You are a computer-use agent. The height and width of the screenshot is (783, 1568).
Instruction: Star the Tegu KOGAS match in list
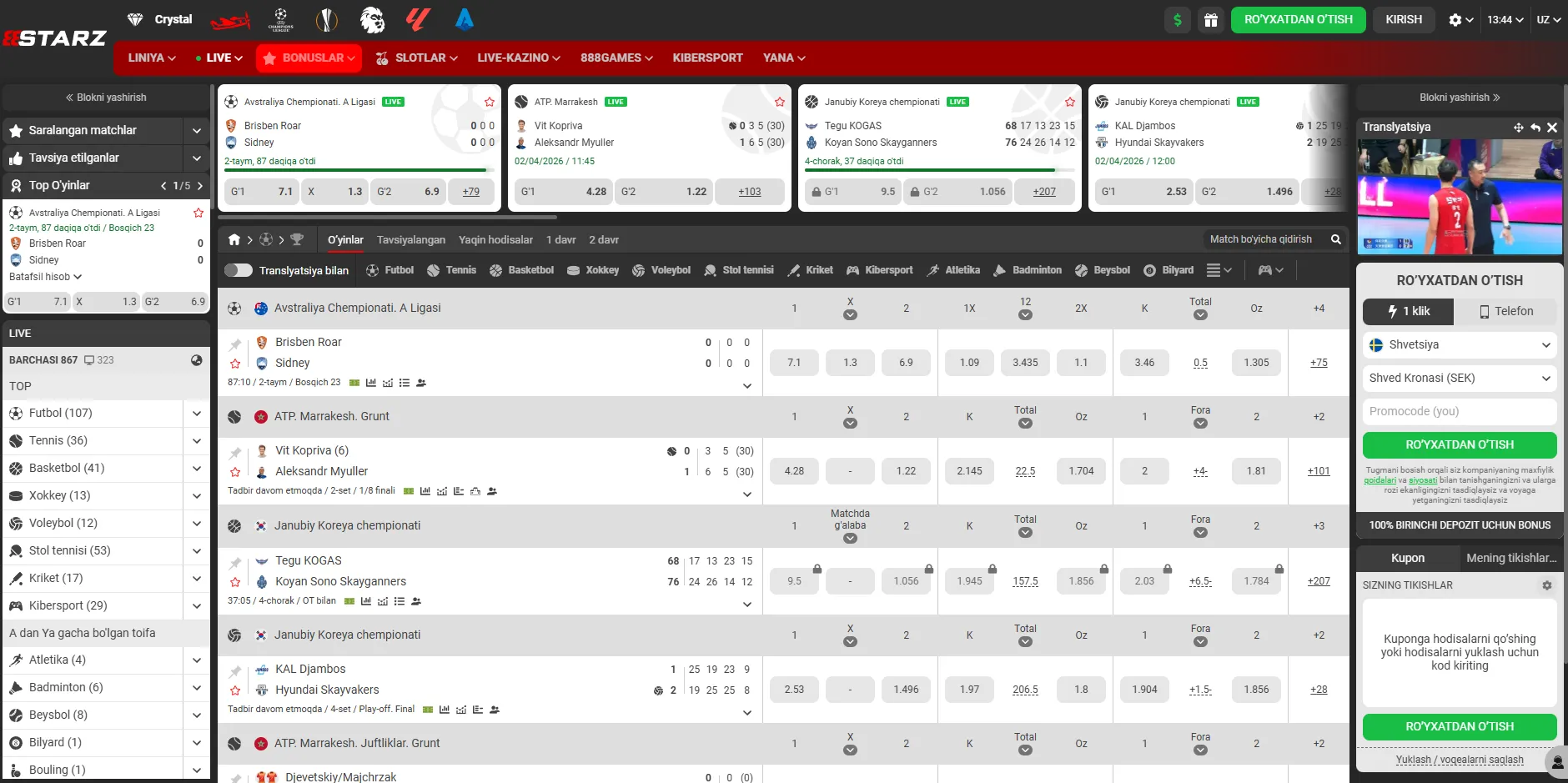[235, 582]
